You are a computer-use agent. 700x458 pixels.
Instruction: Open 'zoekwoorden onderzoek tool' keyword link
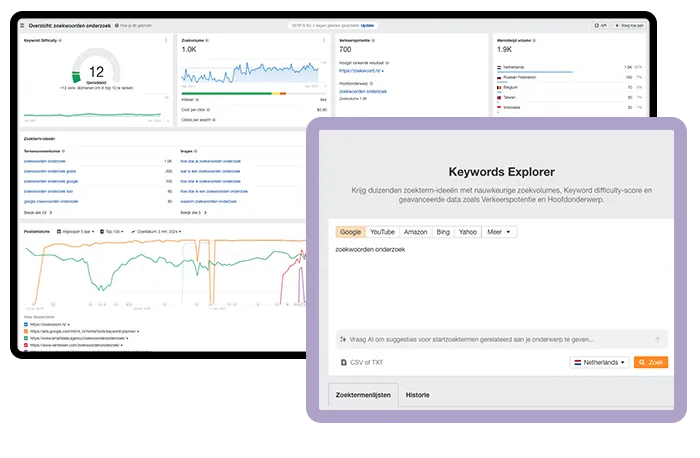[48, 192]
